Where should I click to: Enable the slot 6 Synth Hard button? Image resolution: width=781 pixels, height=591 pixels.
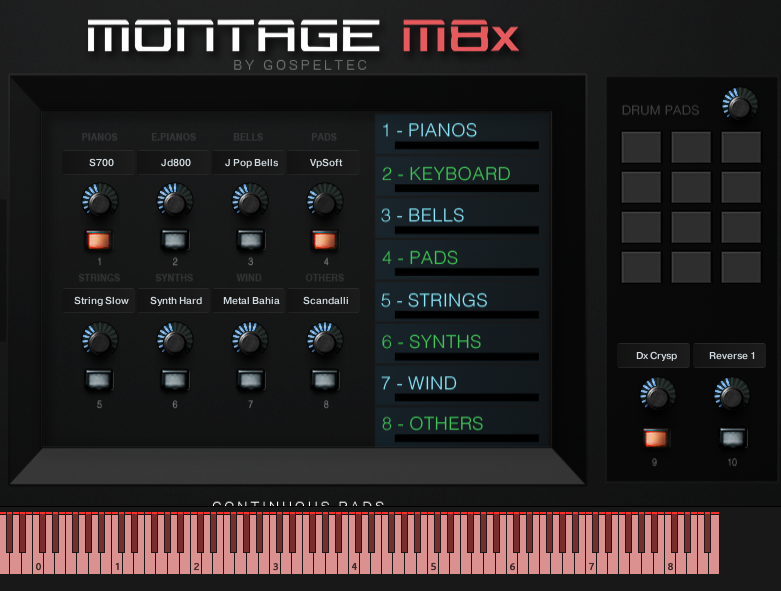click(175, 380)
